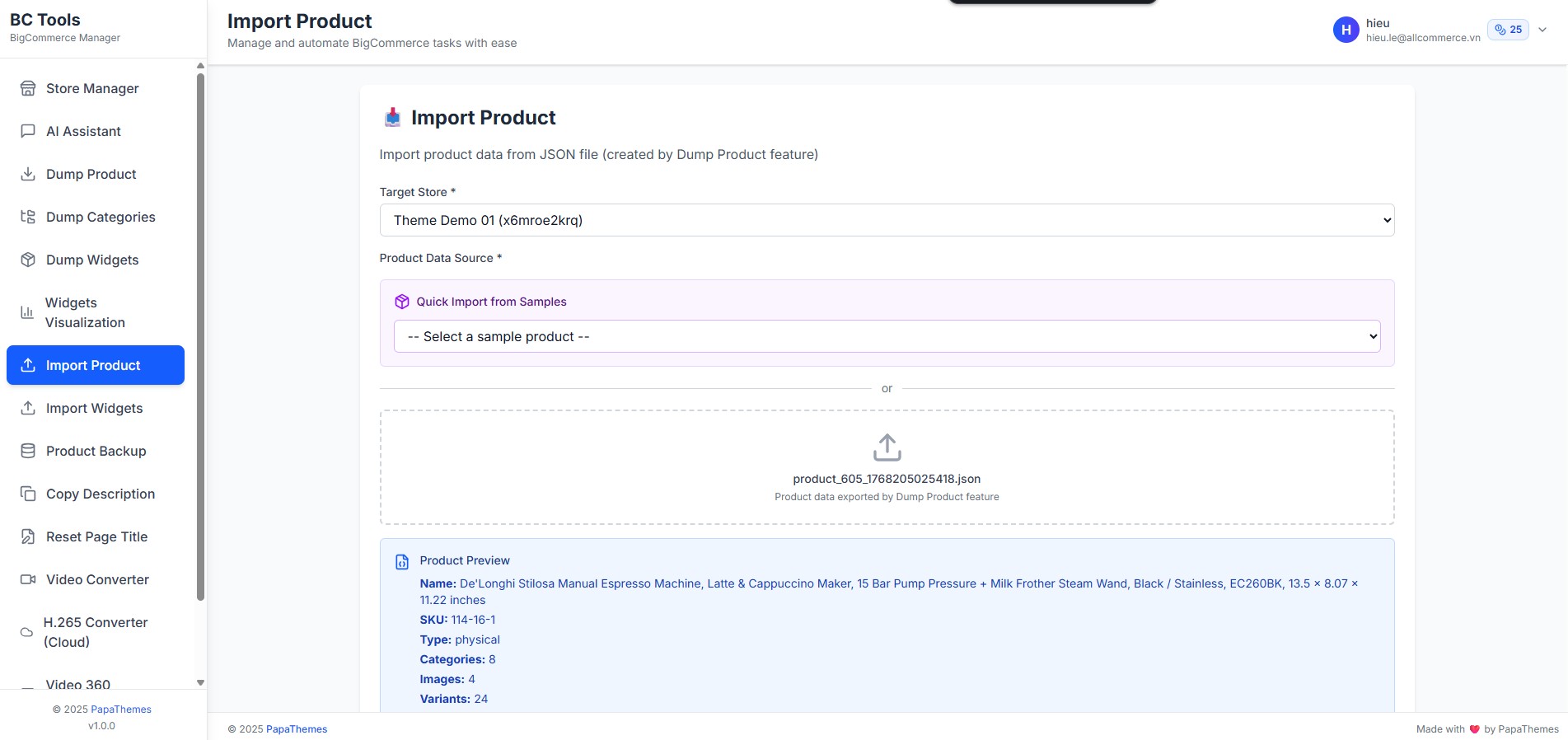Click the Categories: 8 line

point(458,659)
